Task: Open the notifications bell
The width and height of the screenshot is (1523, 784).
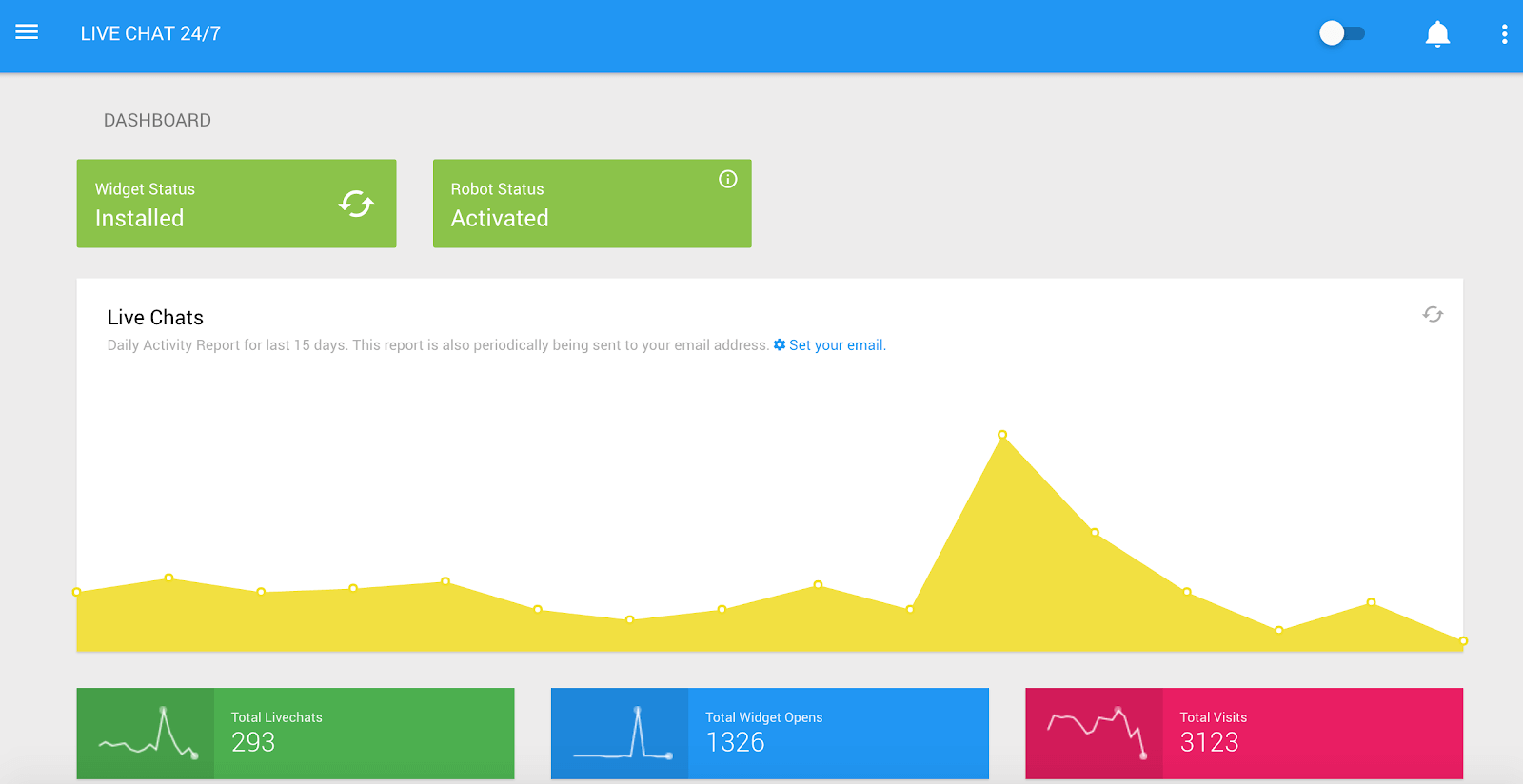Action: coord(1437,34)
